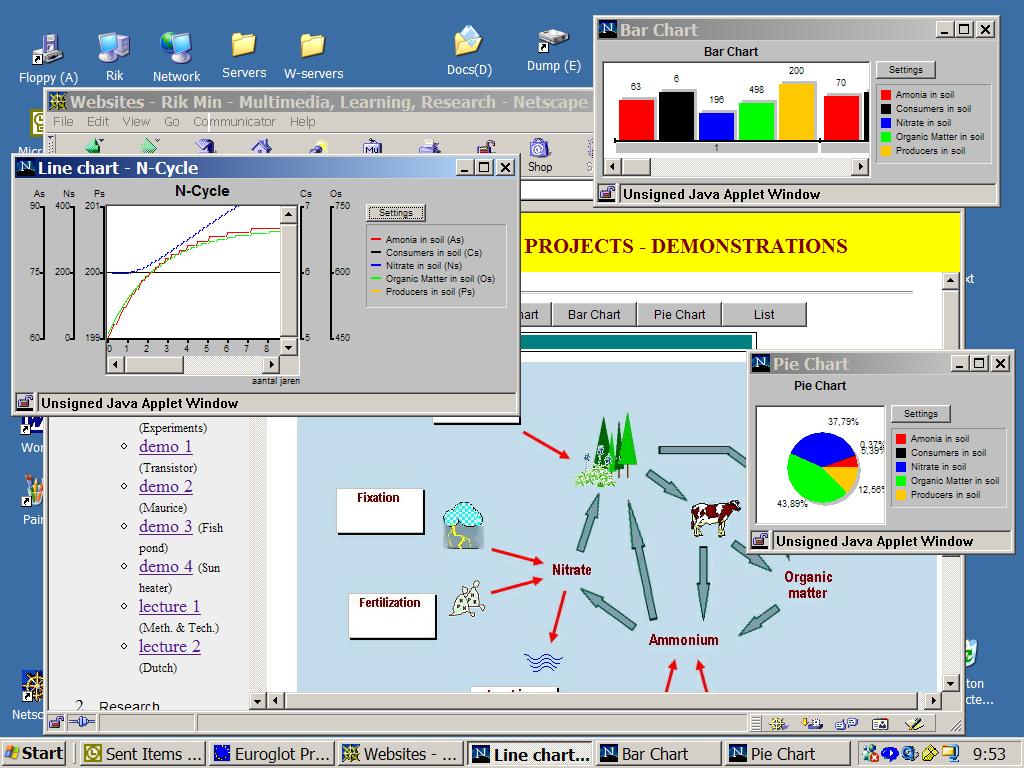Open the lecture 1 link
Viewport: 1024px width, 768px height.
pyautogui.click(x=169, y=606)
